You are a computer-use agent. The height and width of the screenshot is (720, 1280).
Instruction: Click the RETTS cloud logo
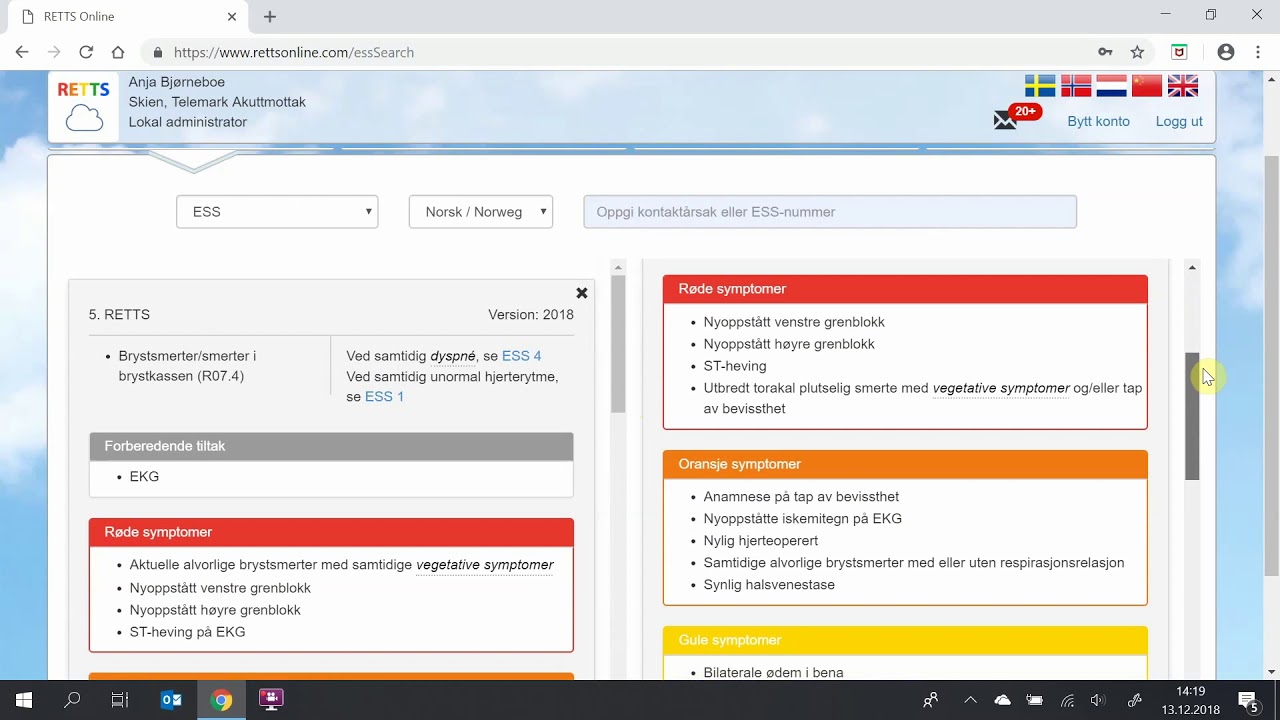tap(84, 107)
